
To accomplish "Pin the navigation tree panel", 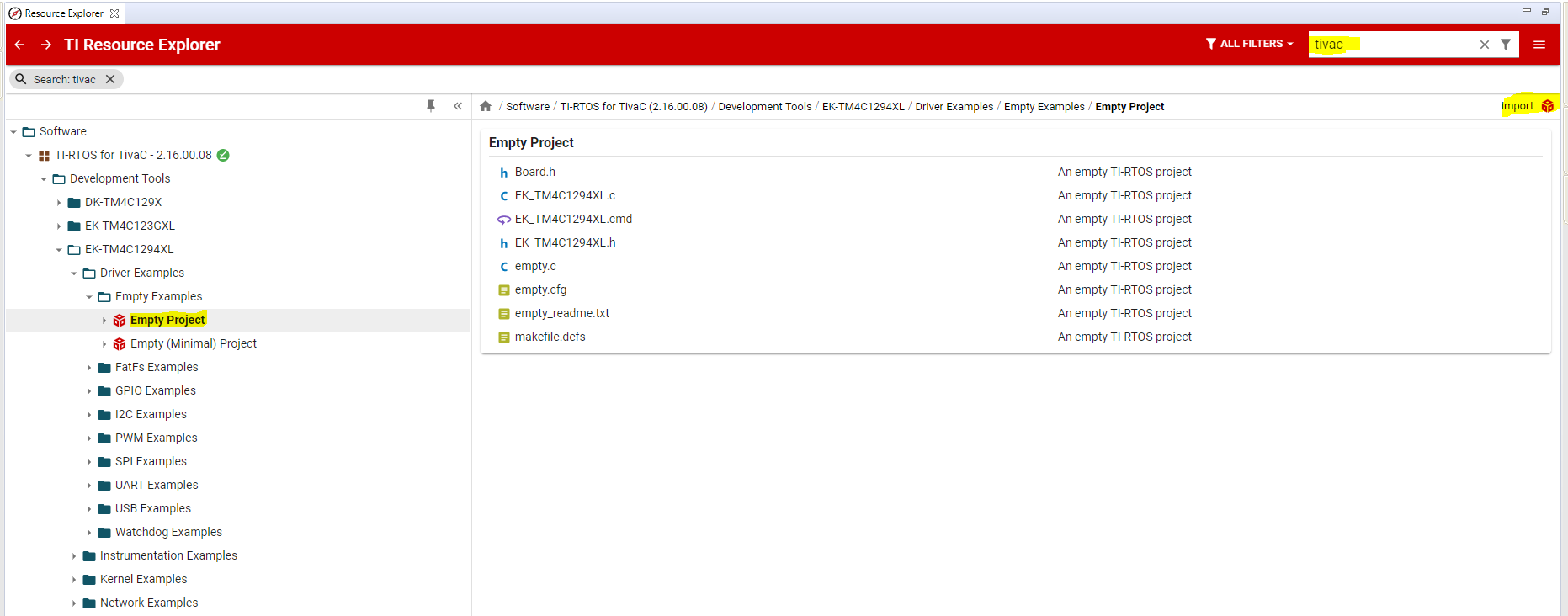I will [431, 106].
